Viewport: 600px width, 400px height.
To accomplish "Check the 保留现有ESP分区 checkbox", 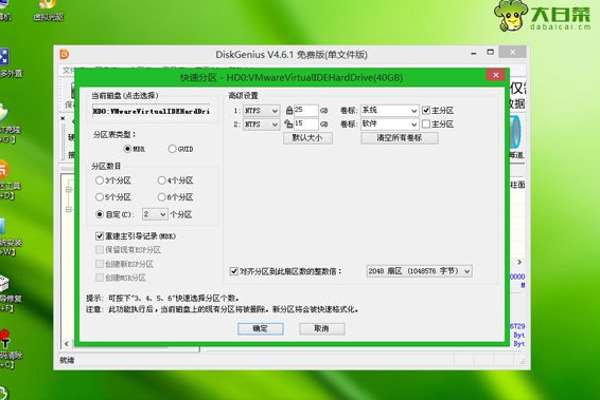I will click(x=99, y=250).
